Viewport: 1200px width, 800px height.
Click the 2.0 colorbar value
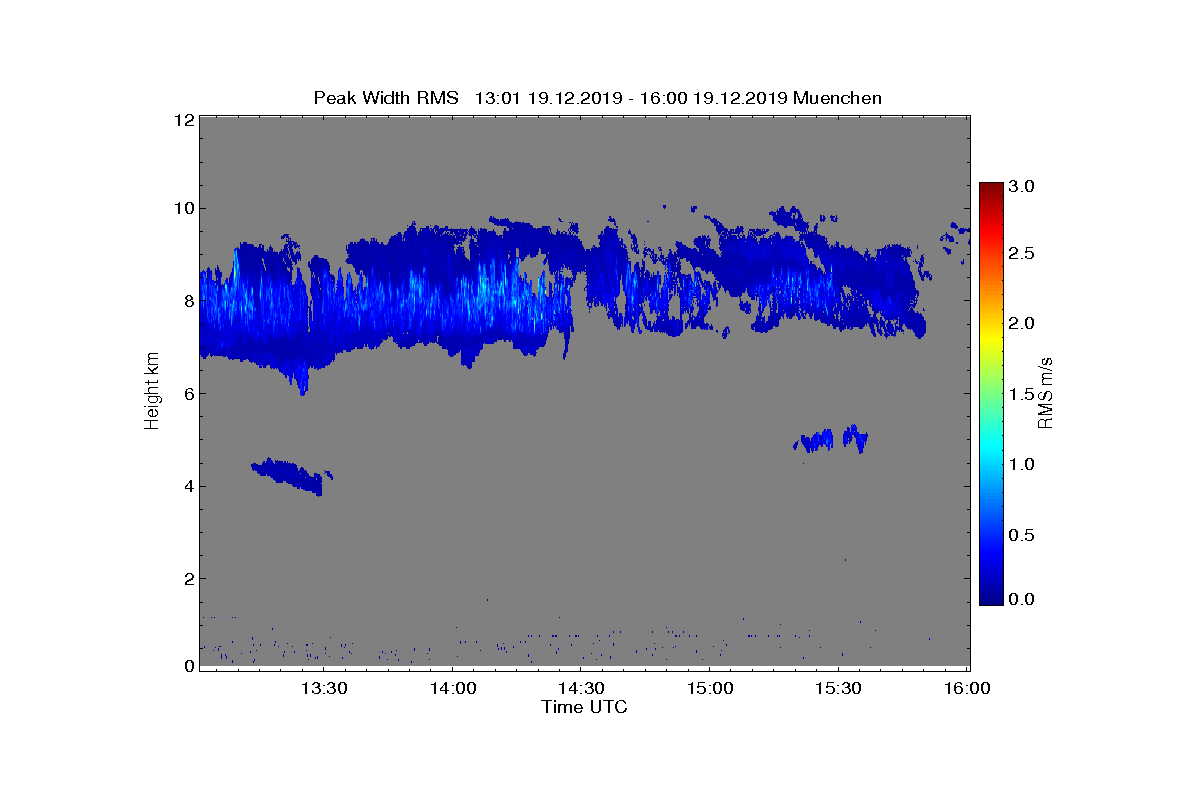(1021, 324)
